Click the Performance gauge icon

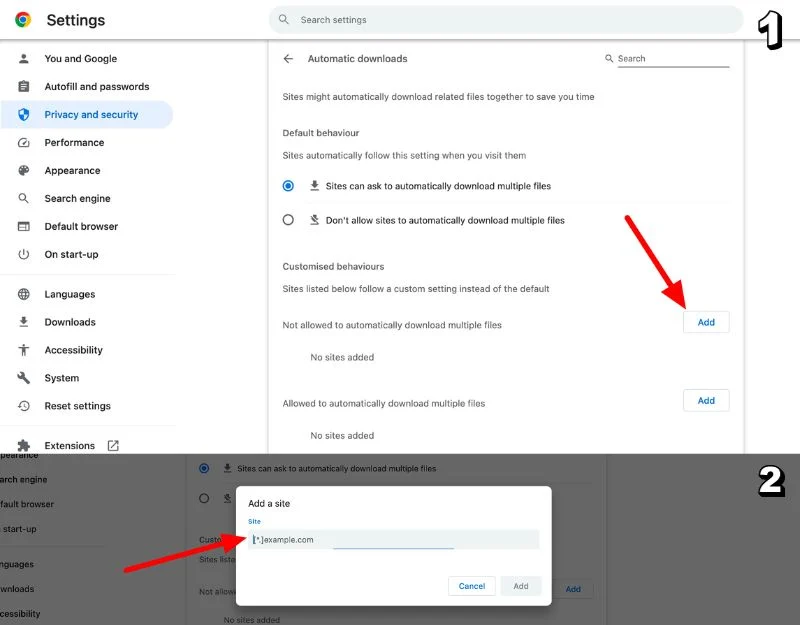(x=23, y=142)
